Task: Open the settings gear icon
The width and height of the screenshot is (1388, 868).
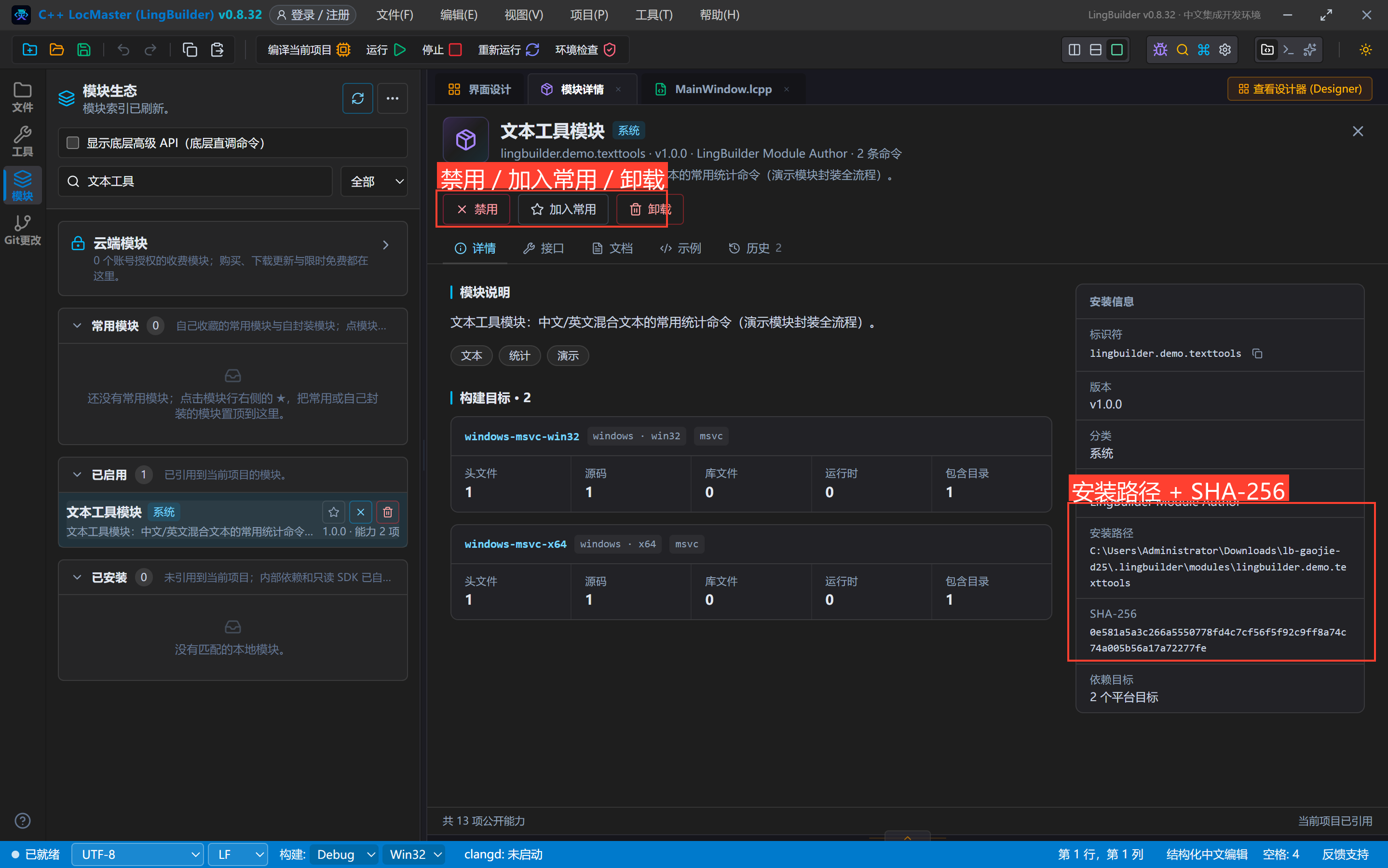Action: (x=1225, y=50)
